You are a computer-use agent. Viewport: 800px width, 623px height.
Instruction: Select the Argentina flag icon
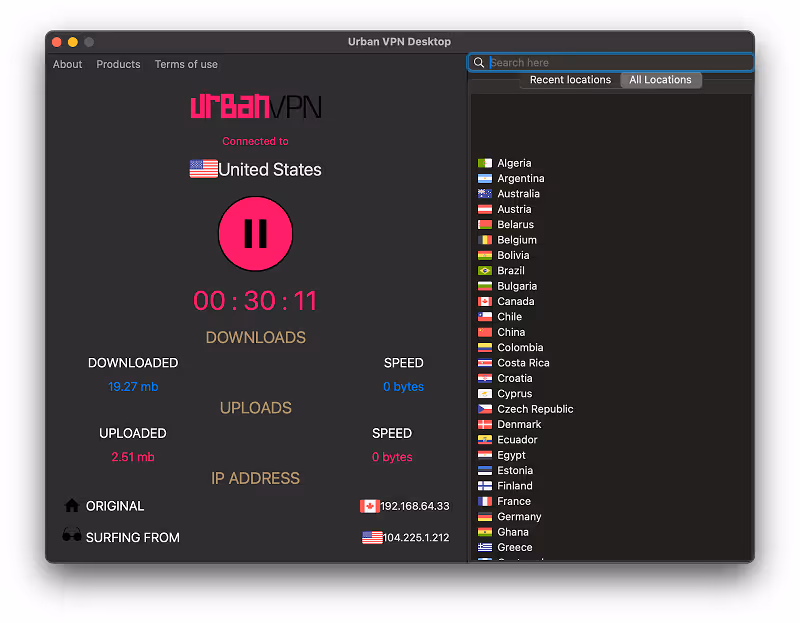pos(485,179)
